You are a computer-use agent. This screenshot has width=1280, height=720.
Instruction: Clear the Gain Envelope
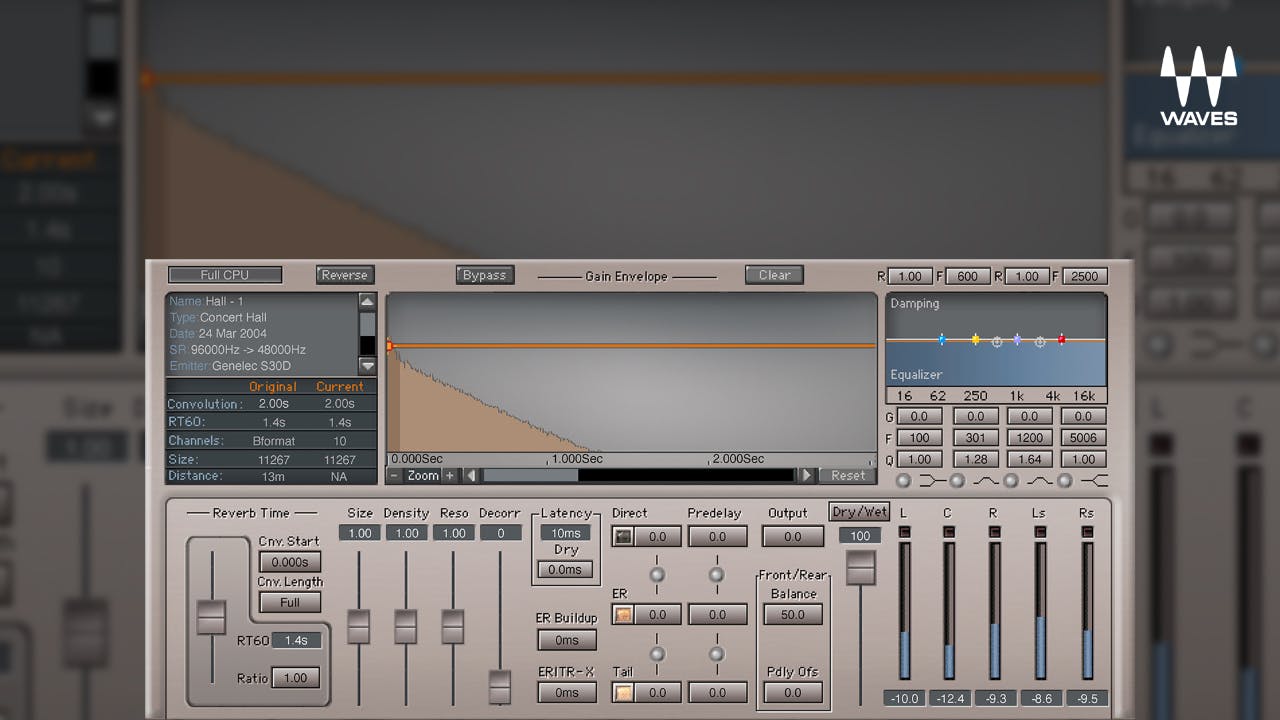point(774,274)
